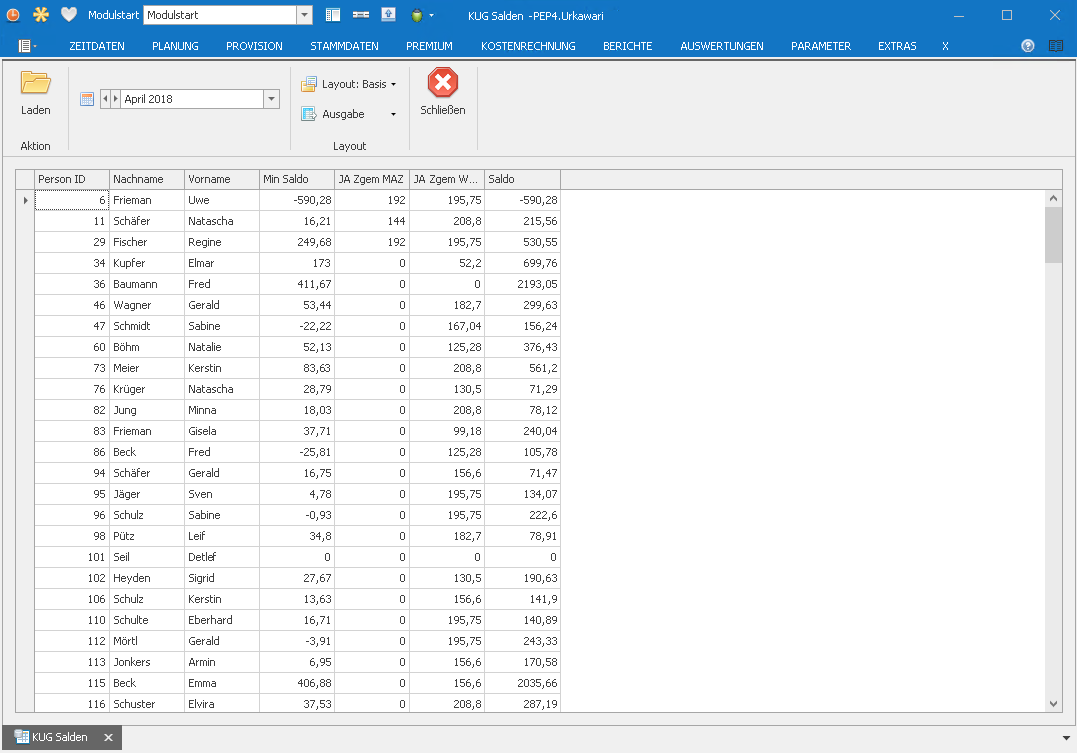Click the calendar icon beside month selector
Image resolution: width=1077 pixels, height=753 pixels.
coord(87,99)
